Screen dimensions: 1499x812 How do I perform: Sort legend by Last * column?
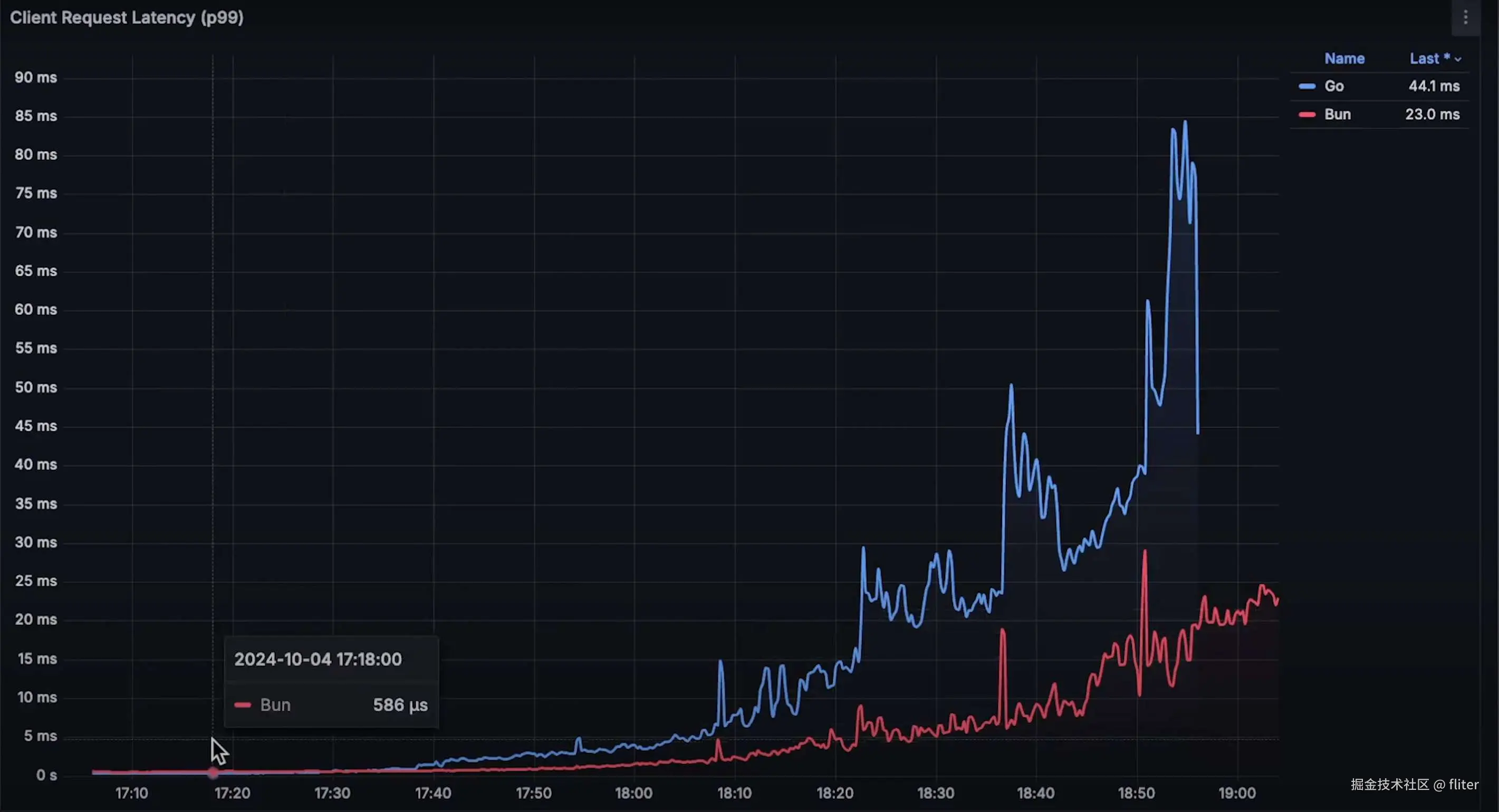pyautogui.click(x=1429, y=59)
